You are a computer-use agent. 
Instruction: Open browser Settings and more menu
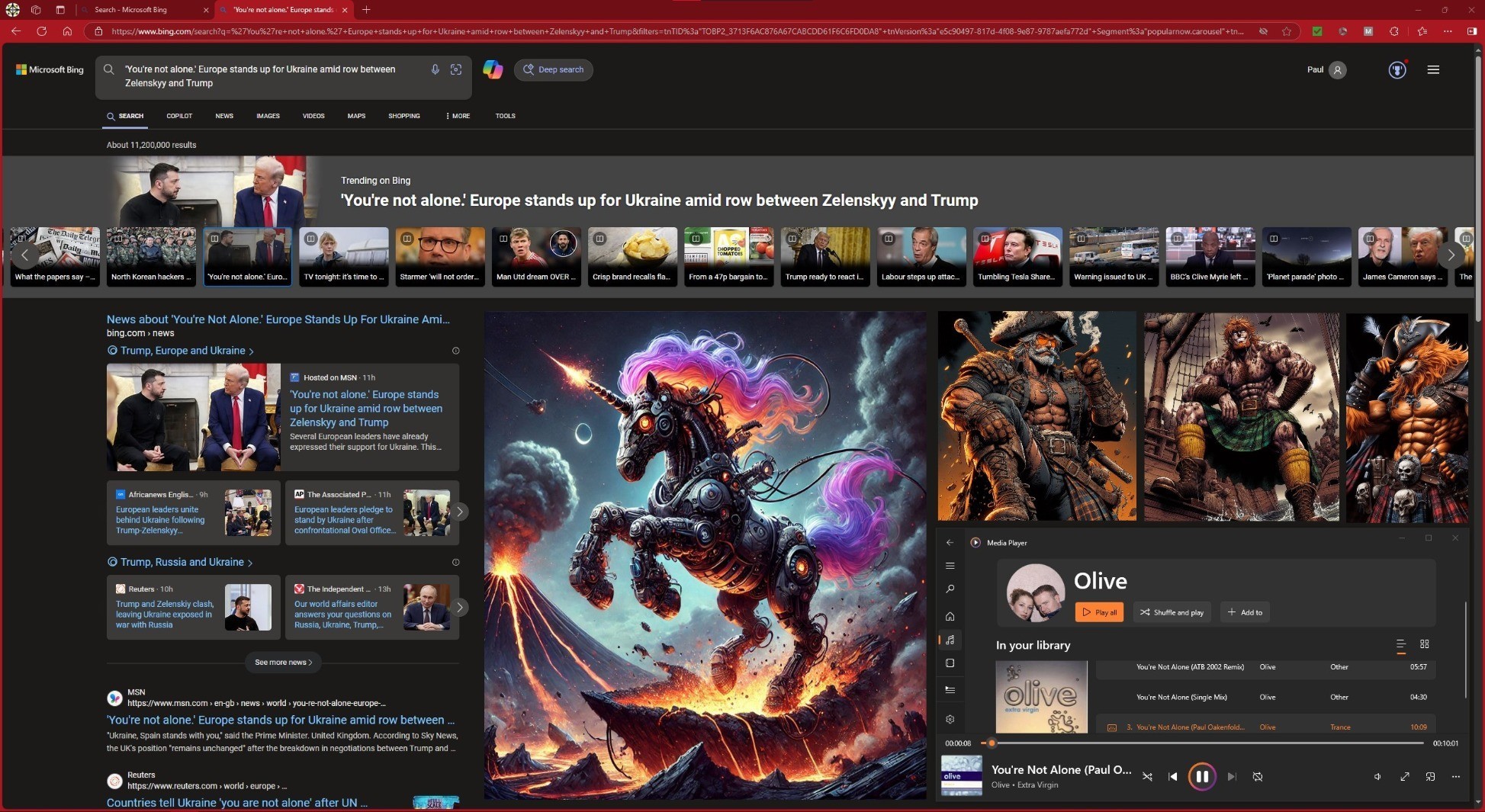point(1448,31)
